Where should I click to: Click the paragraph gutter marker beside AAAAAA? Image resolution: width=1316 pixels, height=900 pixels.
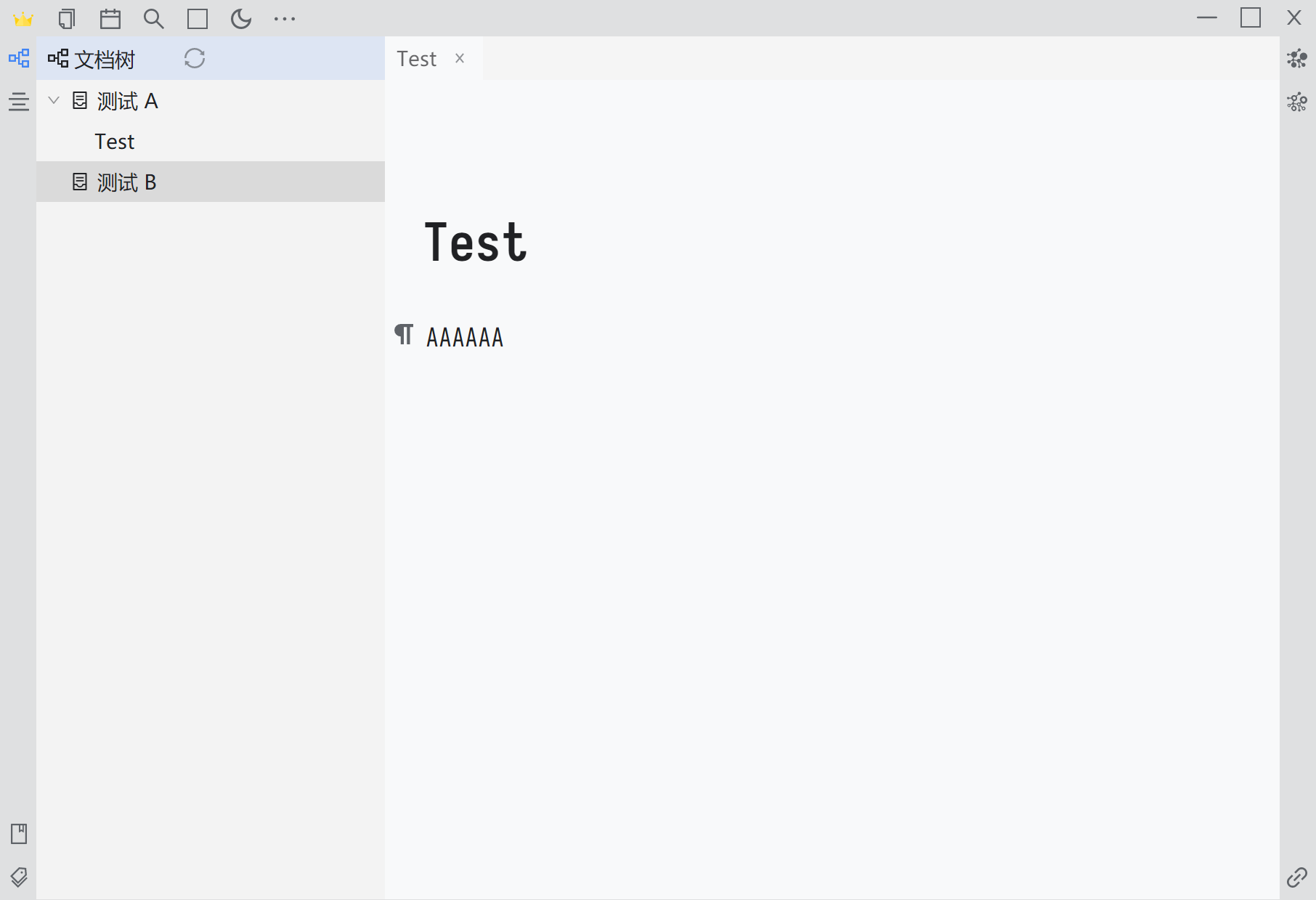[405, 335]
